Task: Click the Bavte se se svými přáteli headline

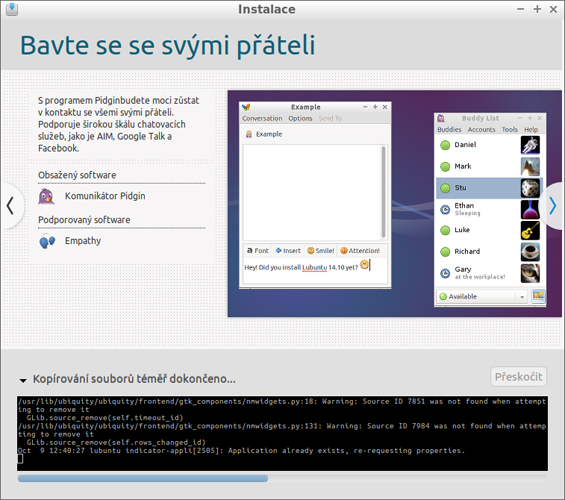Action: pyautogui.click(x=168, y=45)
